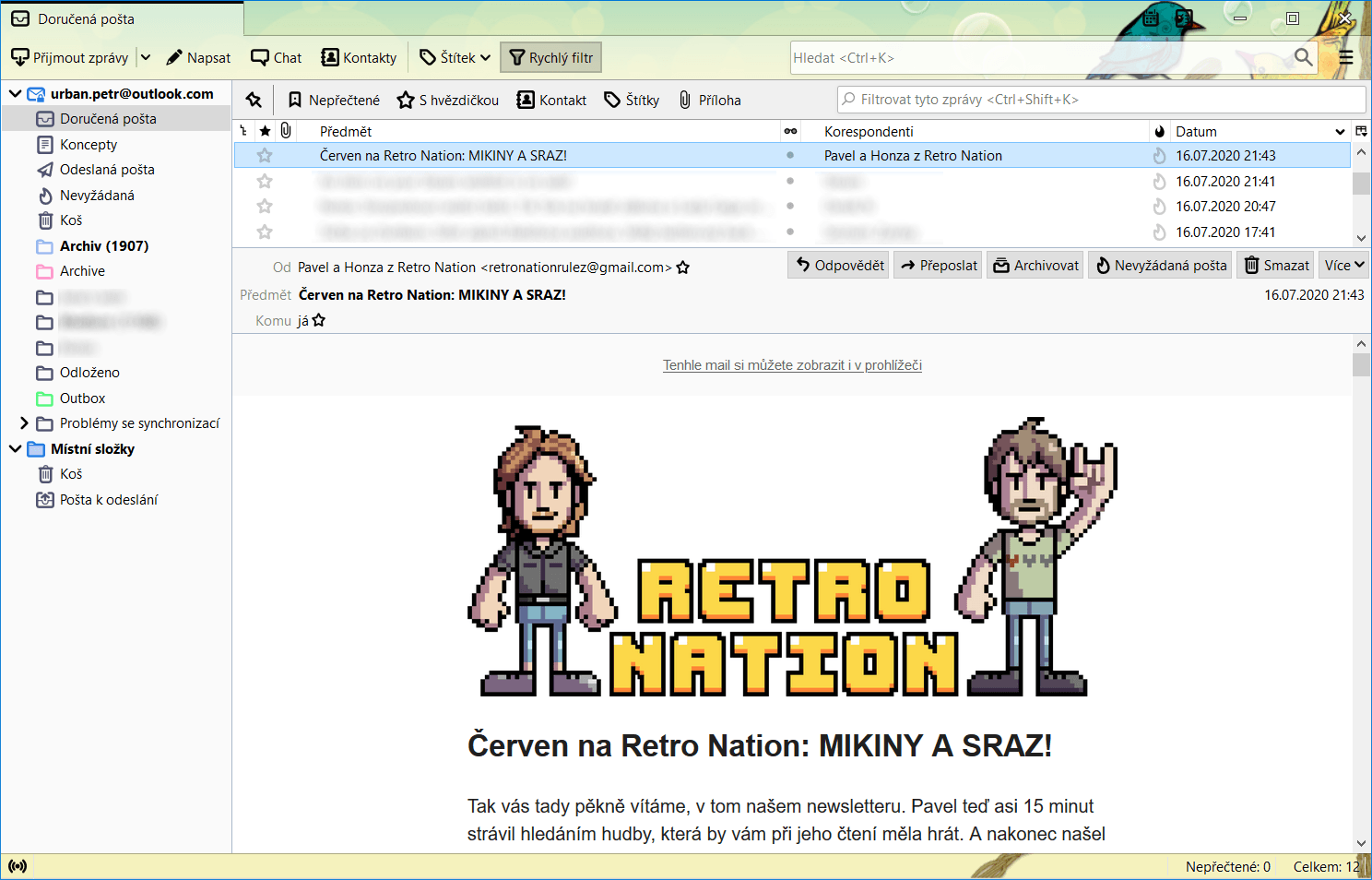Switch to the Doručená pošta tab

tap(122, 18)
